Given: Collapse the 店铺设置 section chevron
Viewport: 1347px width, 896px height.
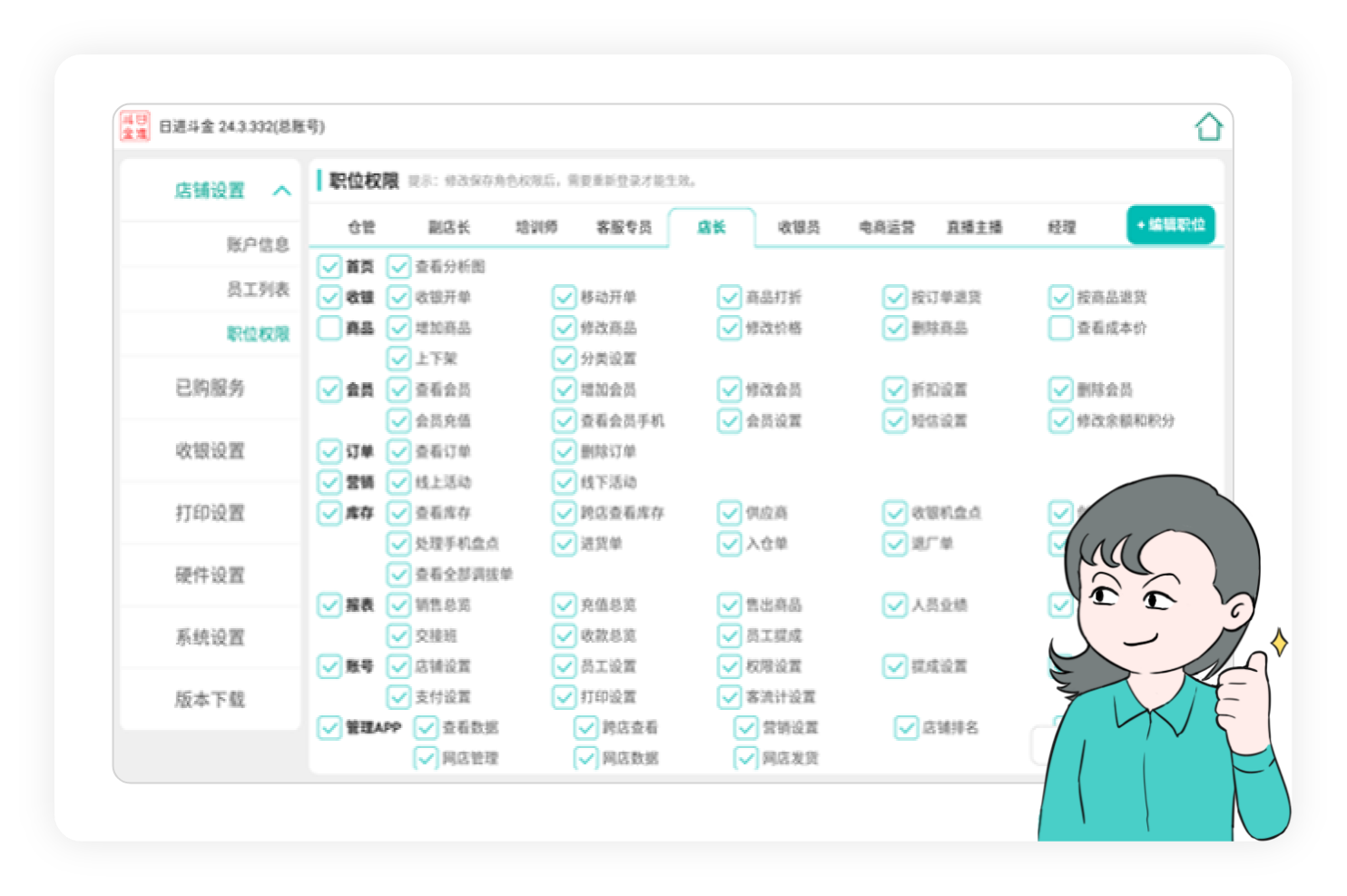Looking at the screenshot, I should click(282, 191).
